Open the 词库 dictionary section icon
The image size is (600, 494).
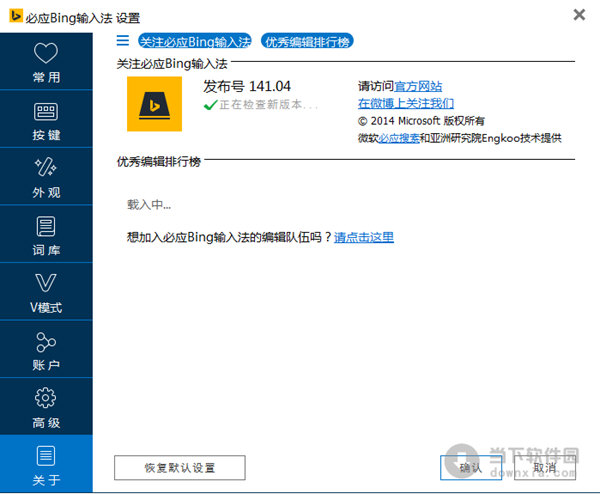(46, 226)
